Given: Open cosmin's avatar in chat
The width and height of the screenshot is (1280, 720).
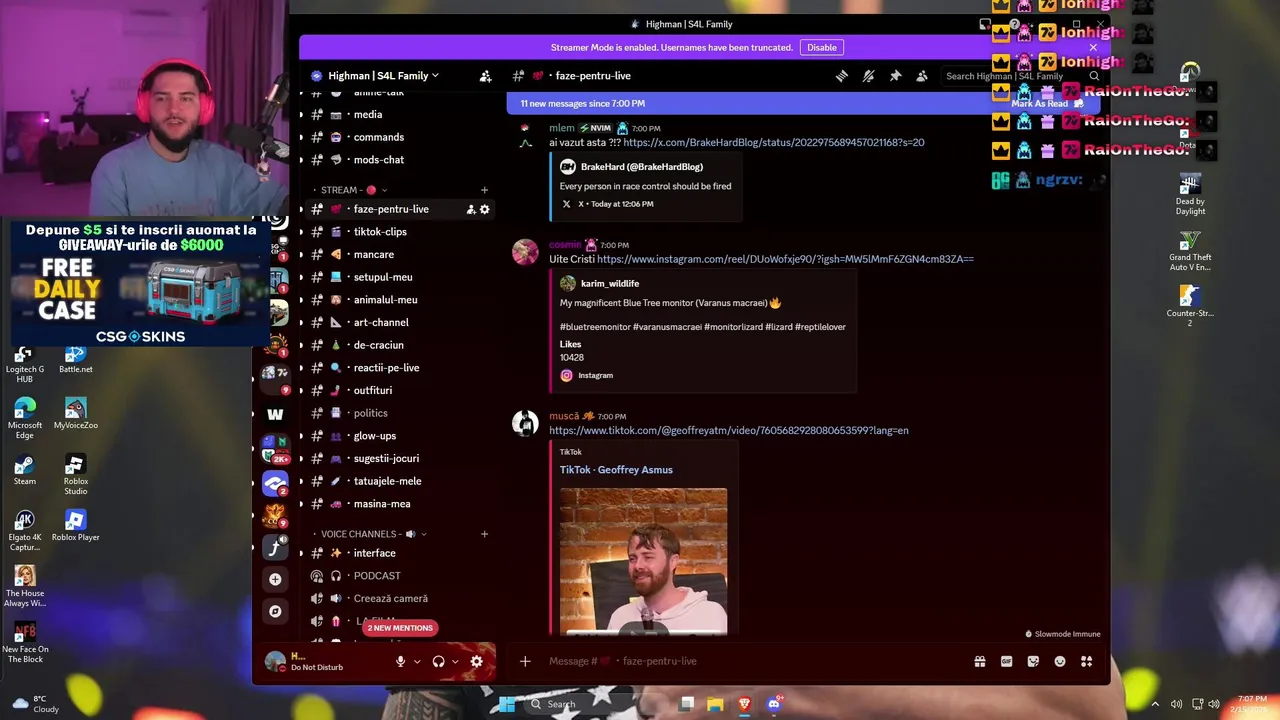Looking at the screenshot, I should coord(526,252).
